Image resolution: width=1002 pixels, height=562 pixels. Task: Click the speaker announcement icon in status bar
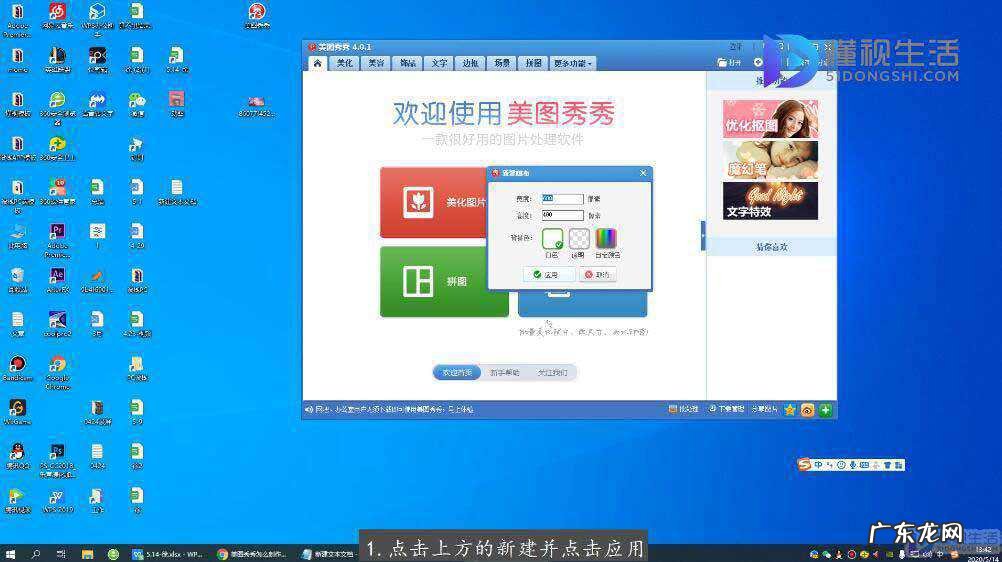pyautogui.click(x=309, y=409)
